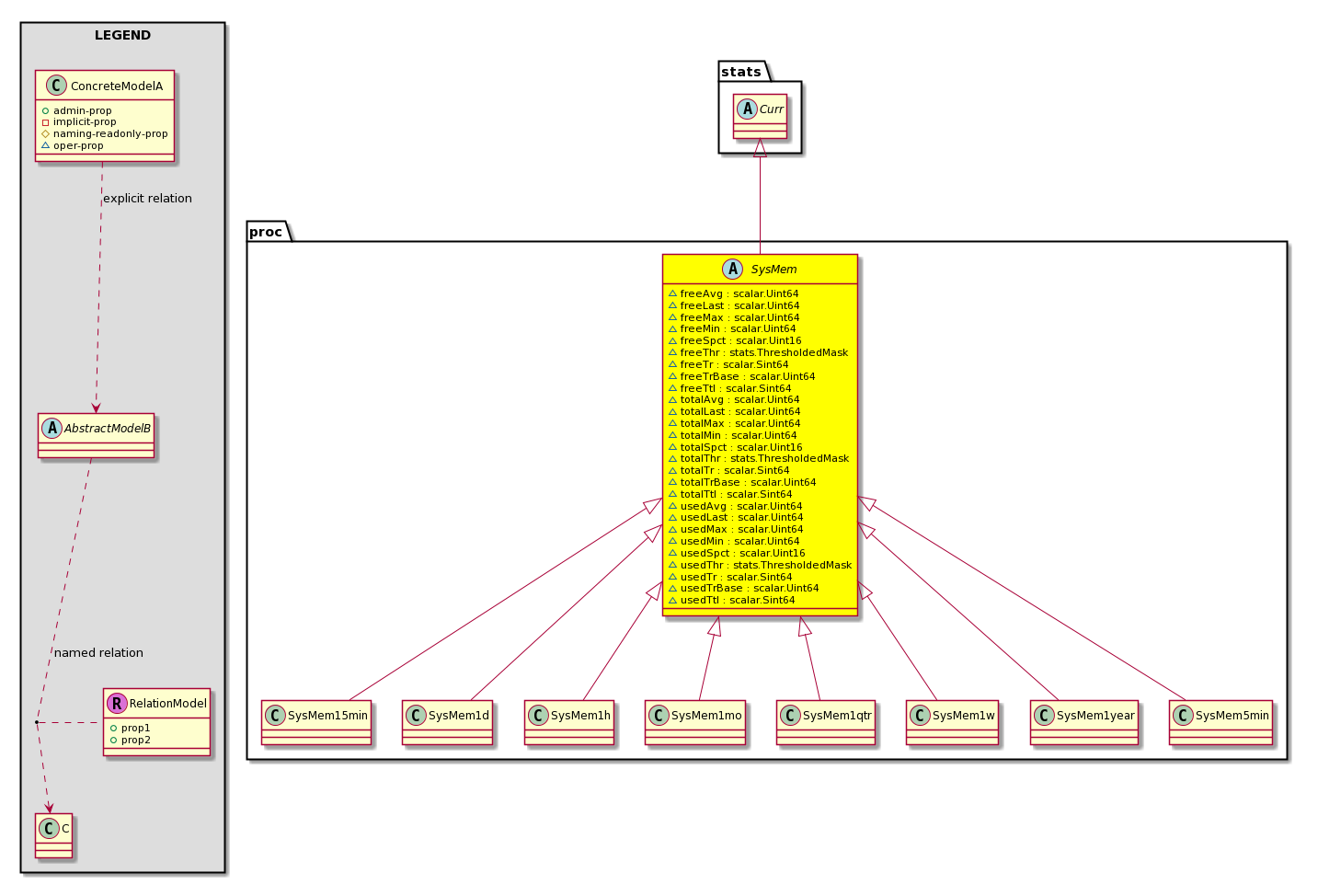1318x896 pixels.
Task: Click the freeThr : stats.ThresholdedMask attribute
Action: [764, 352]
